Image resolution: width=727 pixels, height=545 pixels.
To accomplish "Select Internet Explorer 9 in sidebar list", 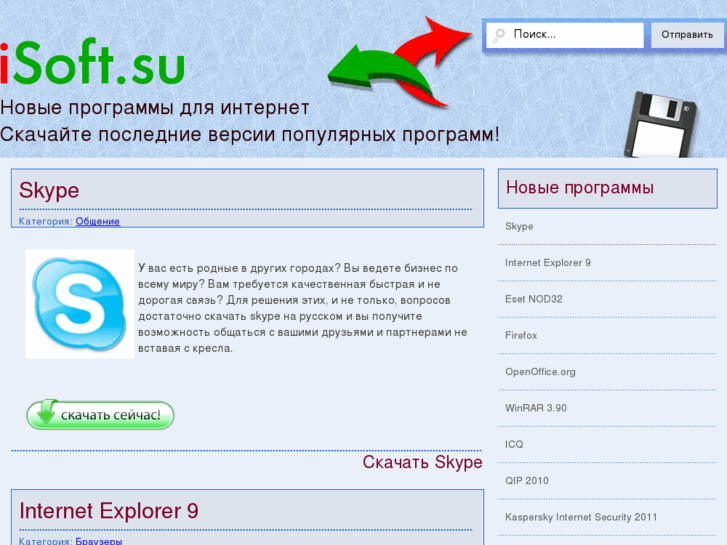I will tap(548, 263).
